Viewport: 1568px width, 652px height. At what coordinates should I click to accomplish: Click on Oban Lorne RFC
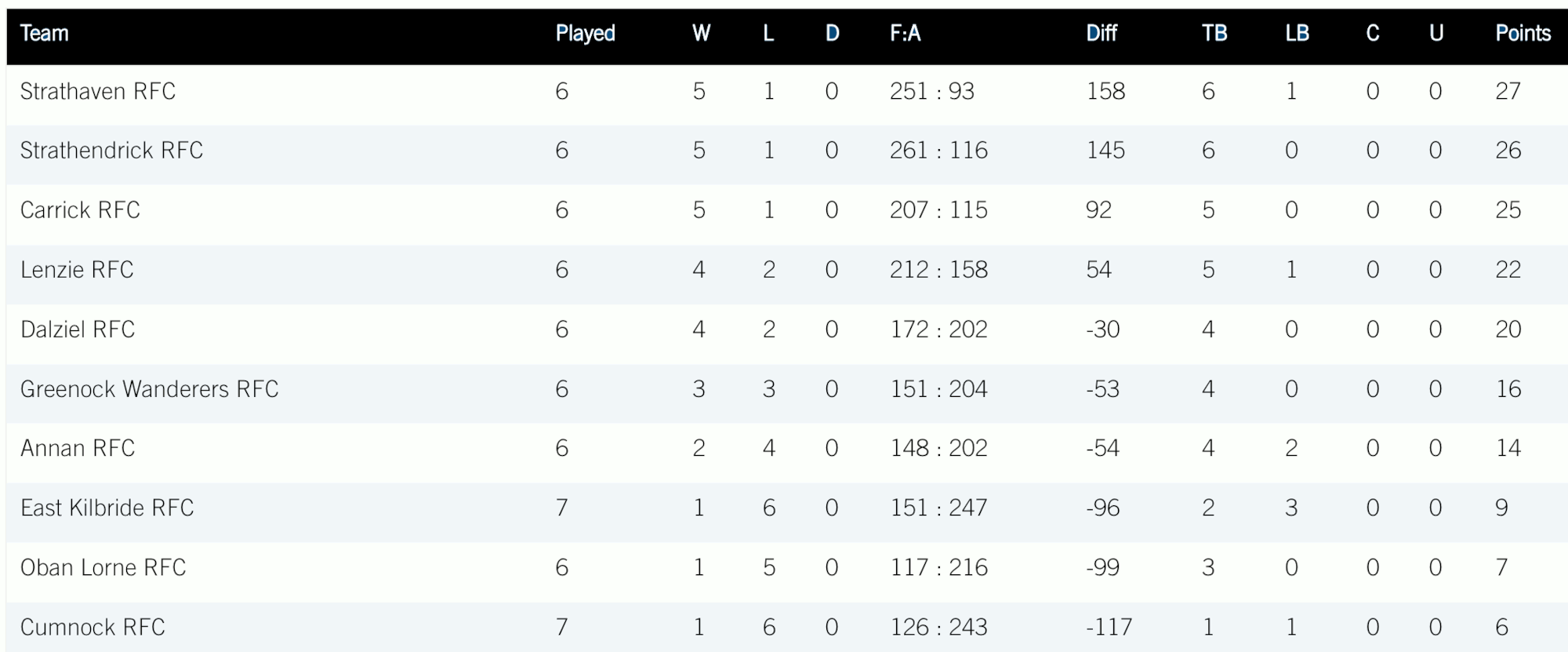(x=103, y=567)
